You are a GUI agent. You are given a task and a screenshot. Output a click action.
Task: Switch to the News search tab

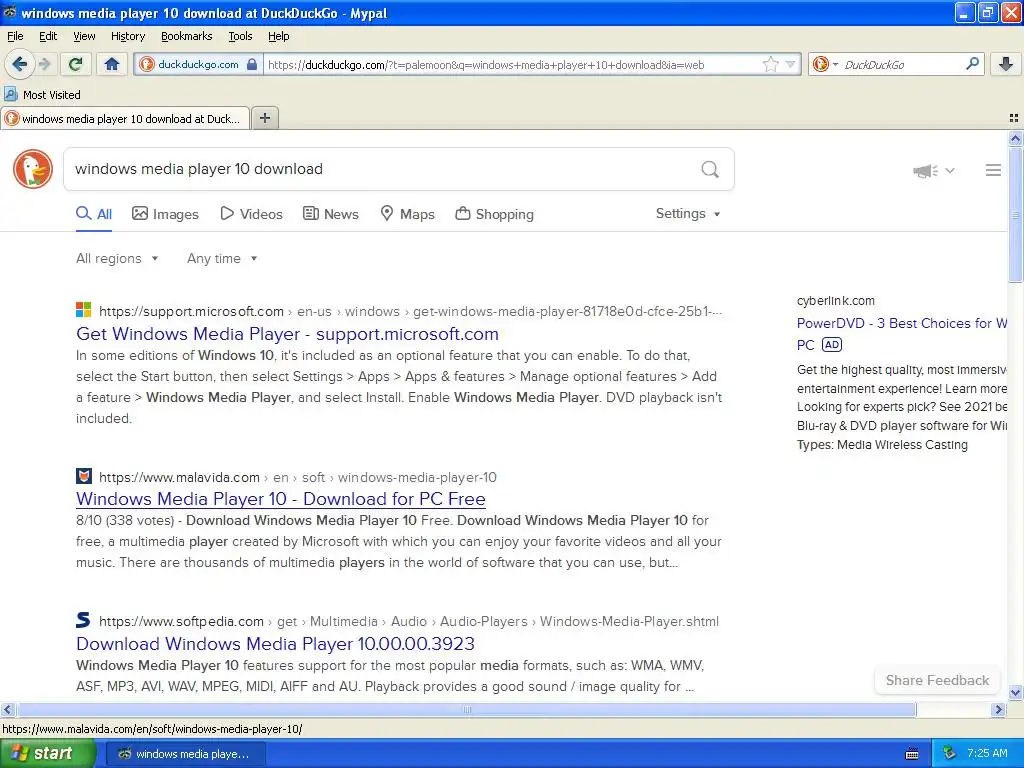pos(330,214)
